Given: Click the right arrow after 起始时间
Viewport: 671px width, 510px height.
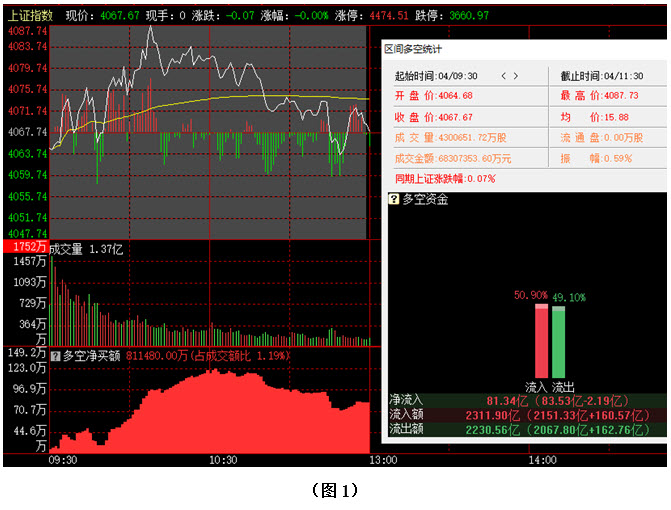Looking at the screenshot, I should 516,76.
